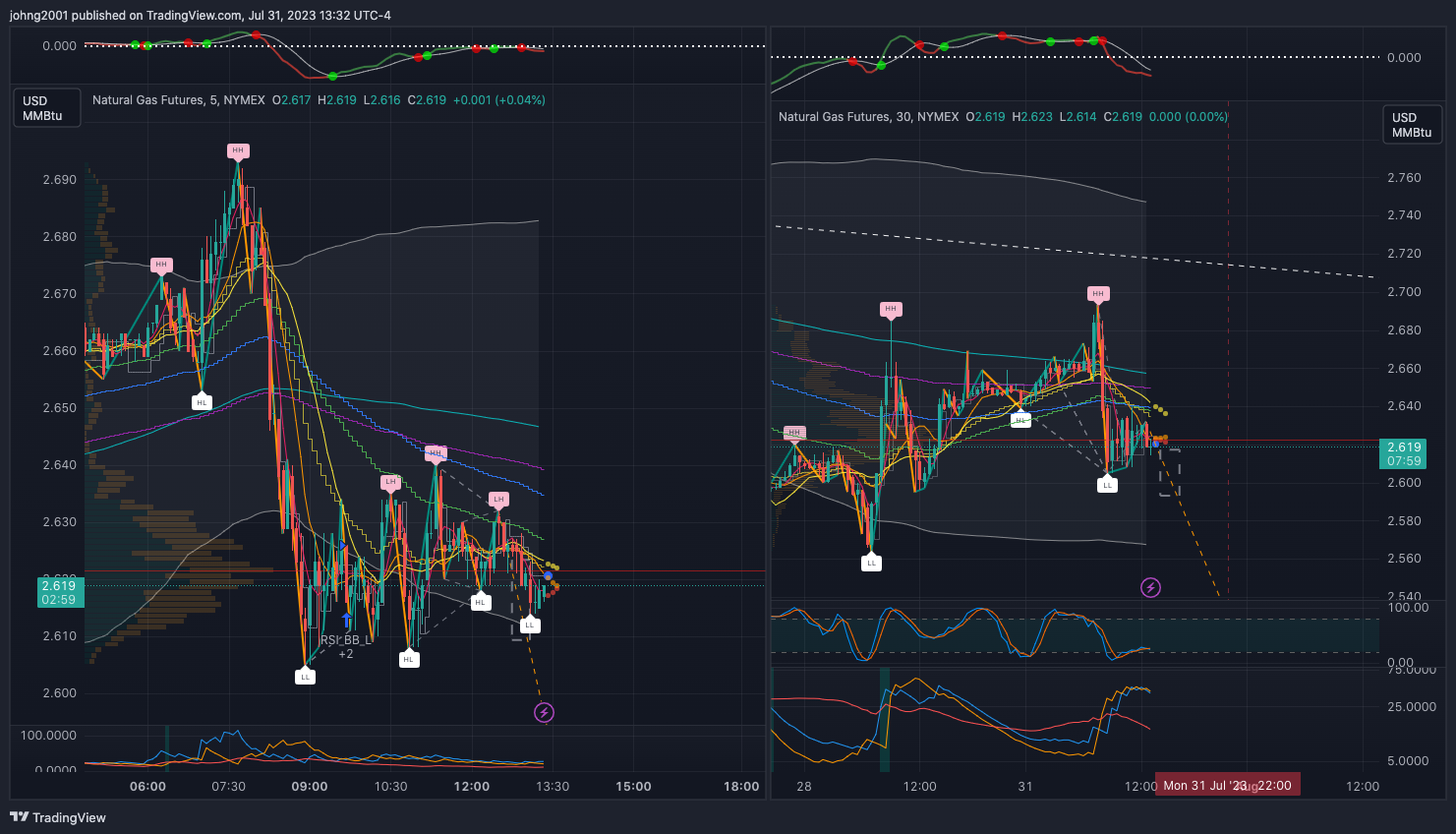Click the Mon 31 Jul '23 22:00 date label
This screenshot has width=1456, height=834.
point(1227,785)
